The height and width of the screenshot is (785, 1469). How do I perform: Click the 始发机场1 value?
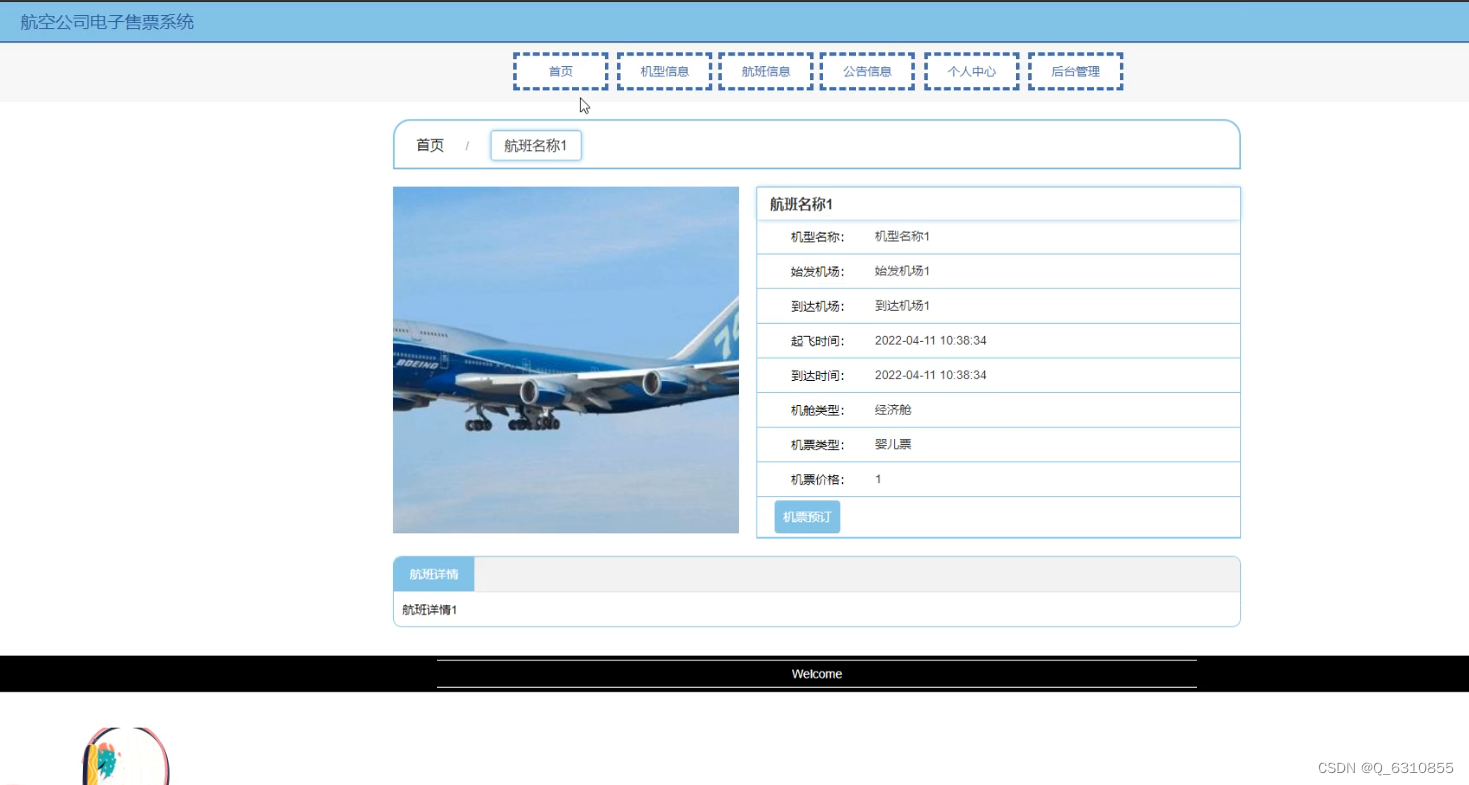[902, 271]
